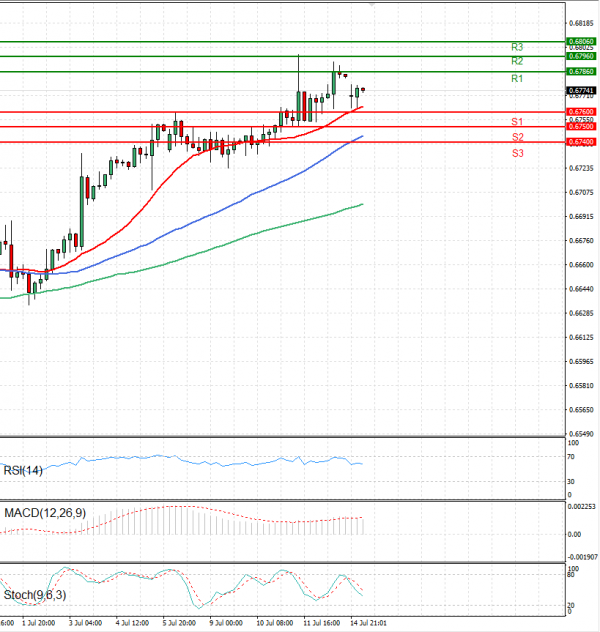Click the -0.001907 MACD scale value

[583, 557]
